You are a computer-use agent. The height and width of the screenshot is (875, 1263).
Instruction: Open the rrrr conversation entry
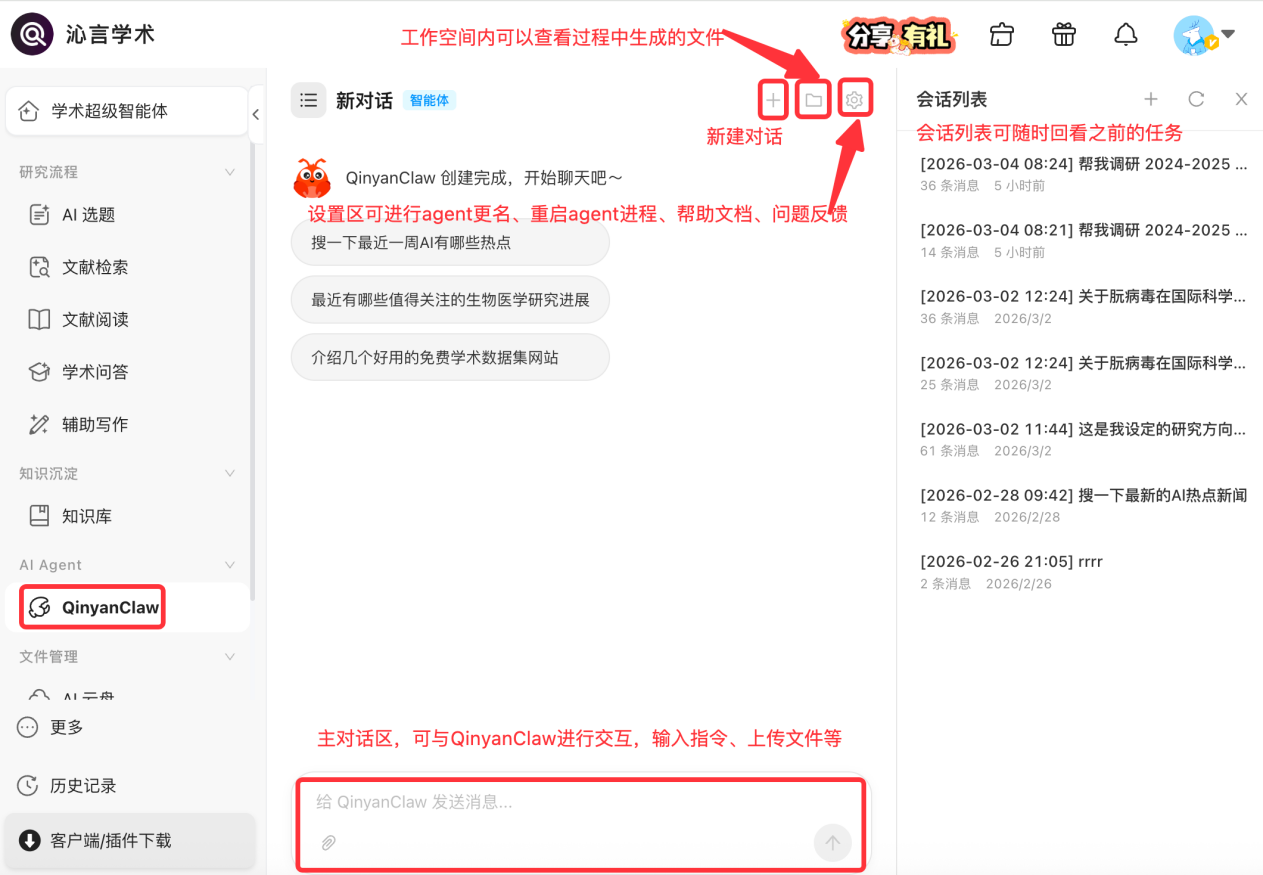point(1011,561)
